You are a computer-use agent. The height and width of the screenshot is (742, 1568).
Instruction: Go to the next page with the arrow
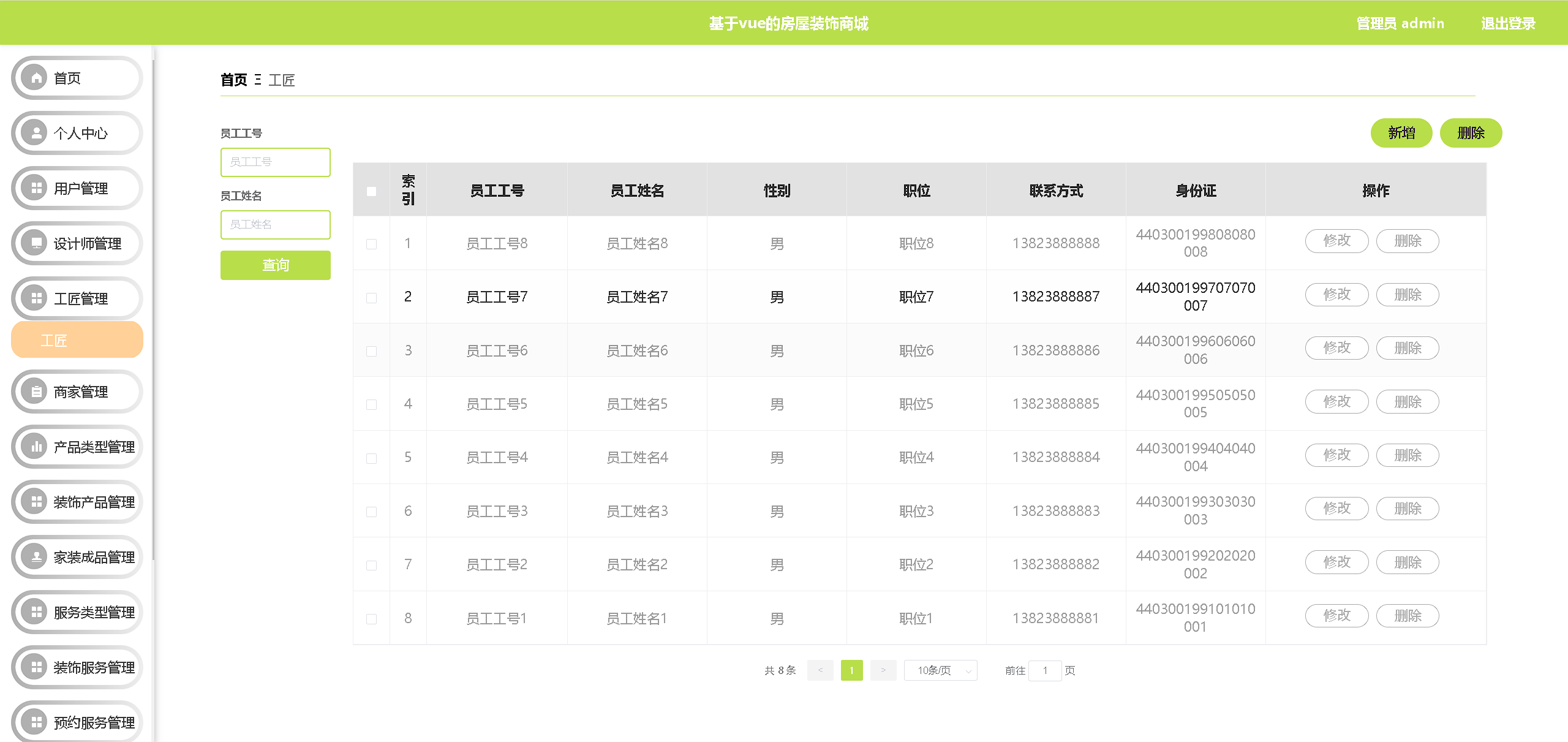coord(883,670)
